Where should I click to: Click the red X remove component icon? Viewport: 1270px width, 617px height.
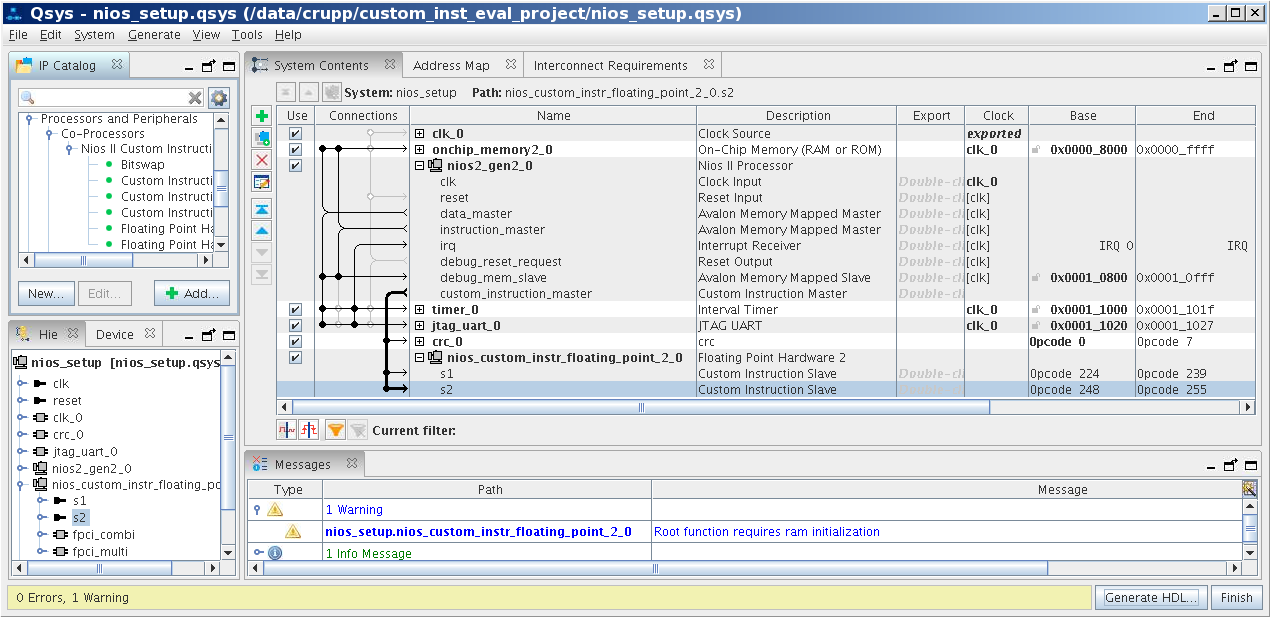tap(262, 160)
